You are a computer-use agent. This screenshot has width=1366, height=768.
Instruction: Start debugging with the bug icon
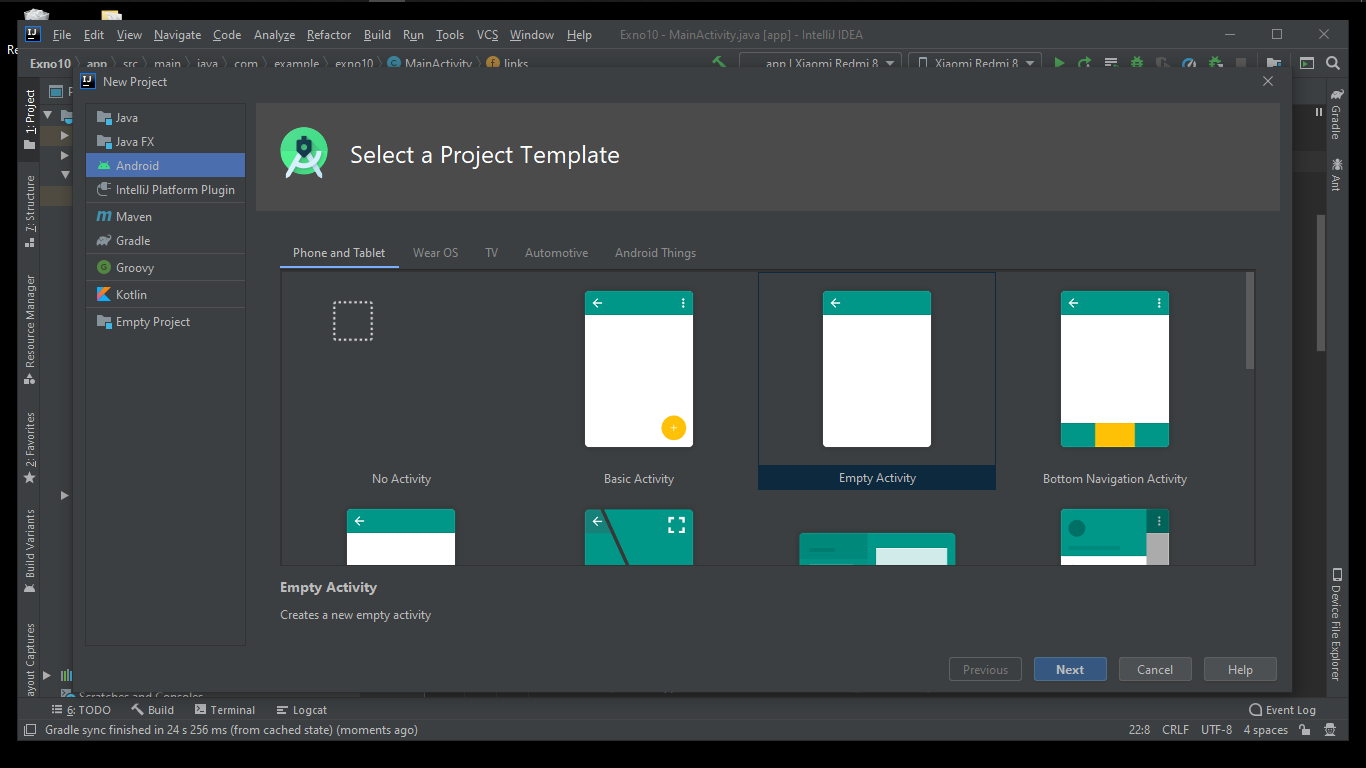1136,62
